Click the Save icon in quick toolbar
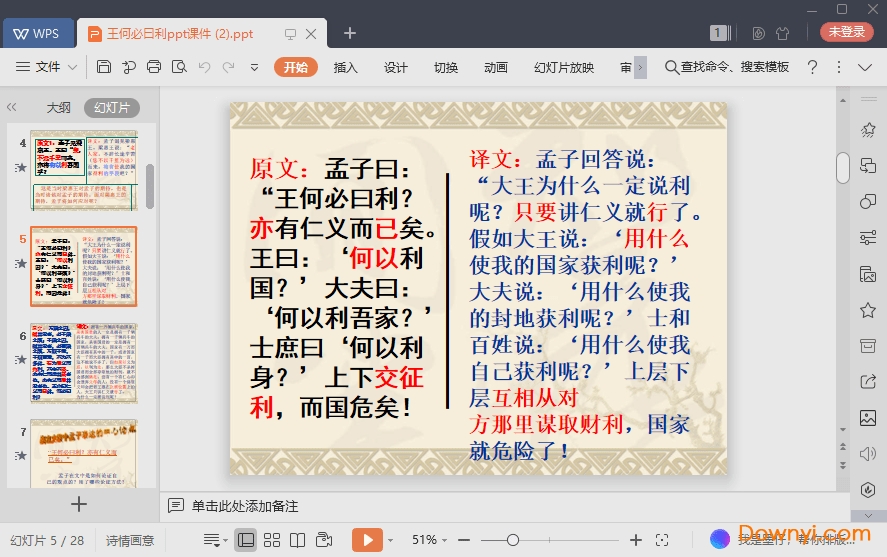This screenshot has width=887, height=557. tap(104, 67)
